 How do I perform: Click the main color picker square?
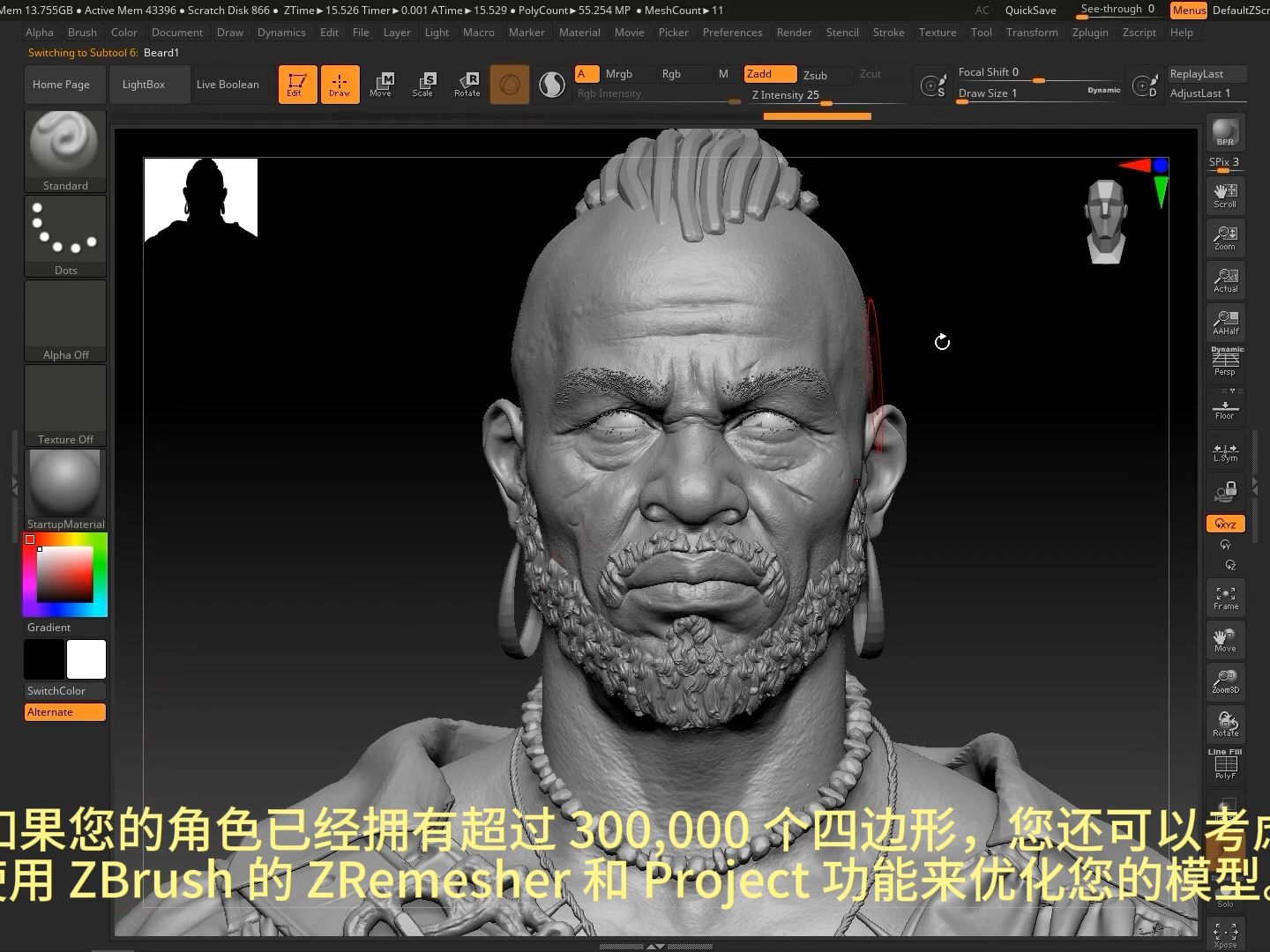pos(64,574)
